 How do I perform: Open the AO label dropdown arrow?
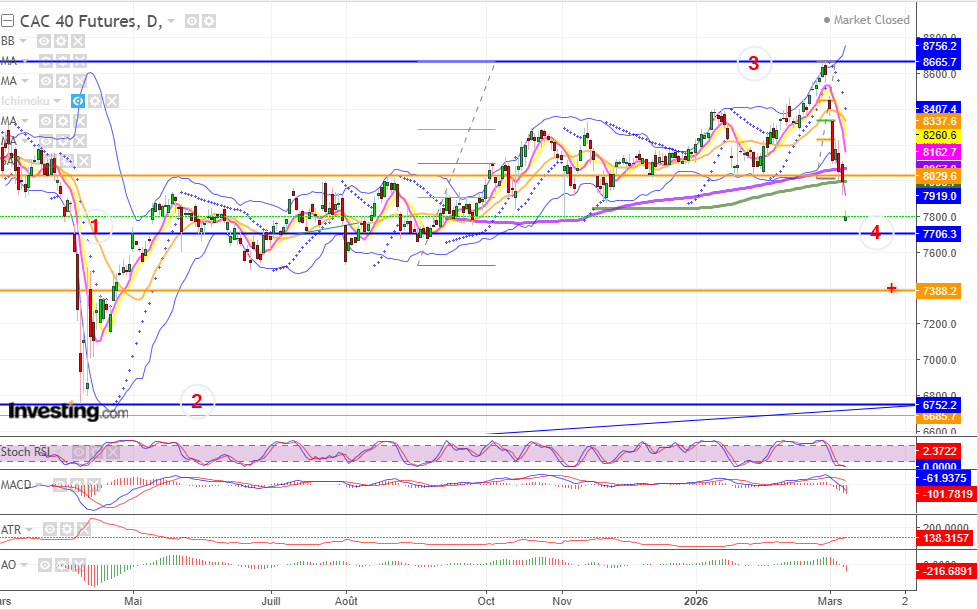pos(24,565)
